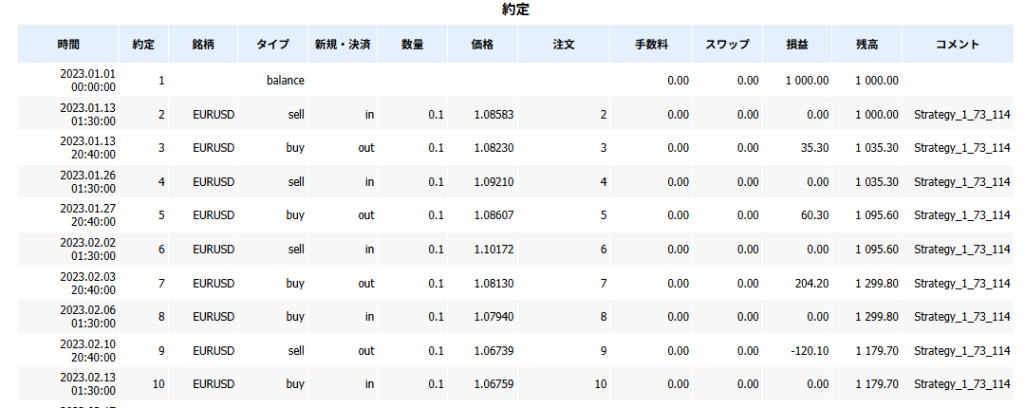Click the 新規・決済 column header
The width and height of the screenshot is (1024, 408).
pyautogui.click(x=341, y=45)
